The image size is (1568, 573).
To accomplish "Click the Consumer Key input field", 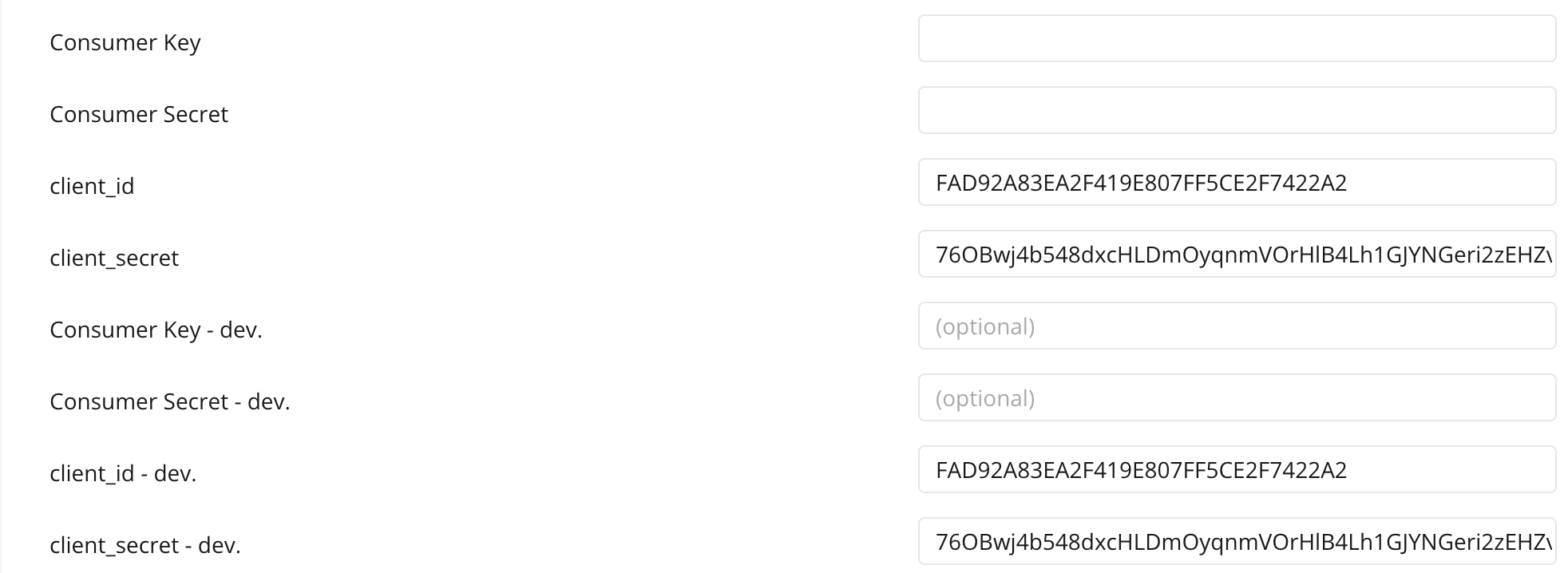I will (1236, 38).
